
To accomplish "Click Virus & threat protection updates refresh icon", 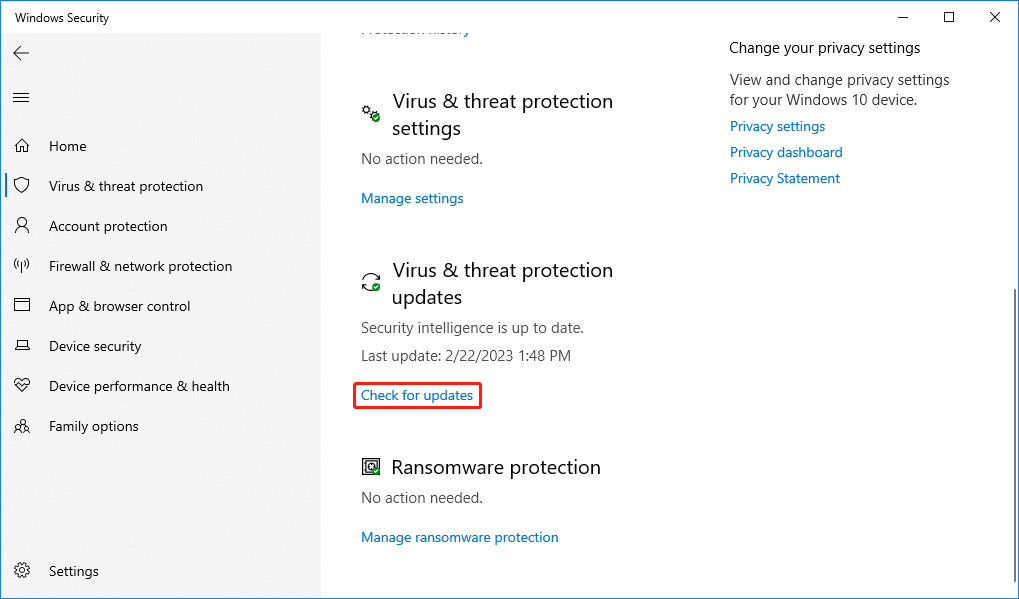I will coord(371,282).
